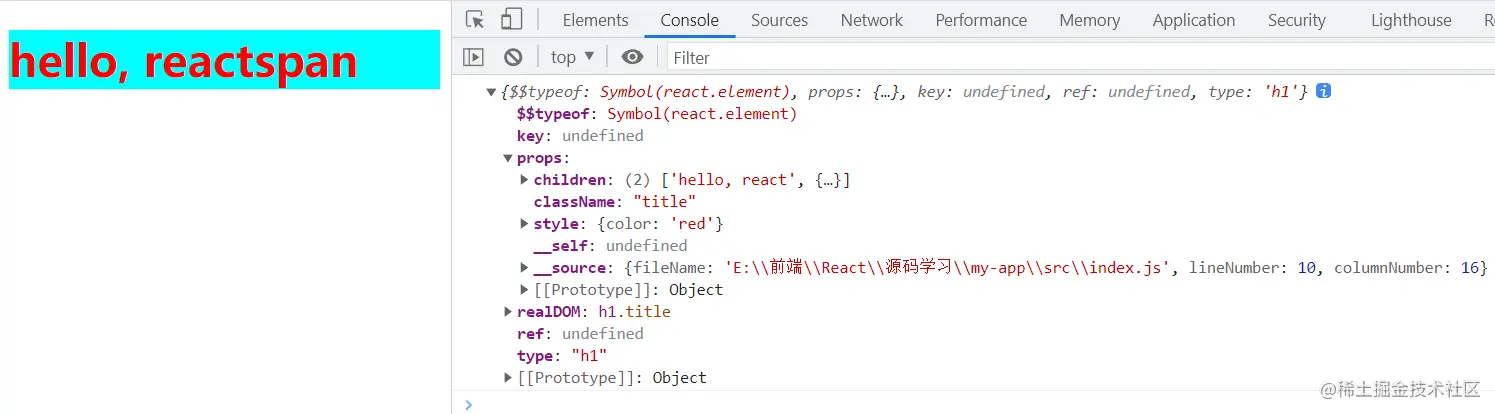Click the red hello, reactspan heading
The width and height of the screenshot is (1495, 414).
[x=184, y=61]
